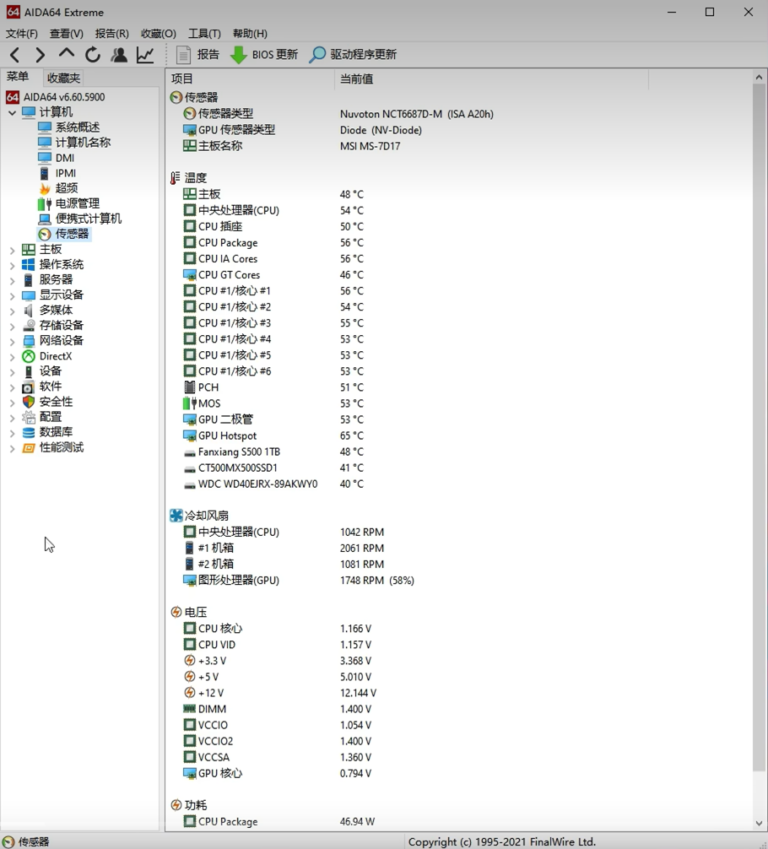
Task: Click the 功耗 power section icon
Action: [x=176, y=805]
